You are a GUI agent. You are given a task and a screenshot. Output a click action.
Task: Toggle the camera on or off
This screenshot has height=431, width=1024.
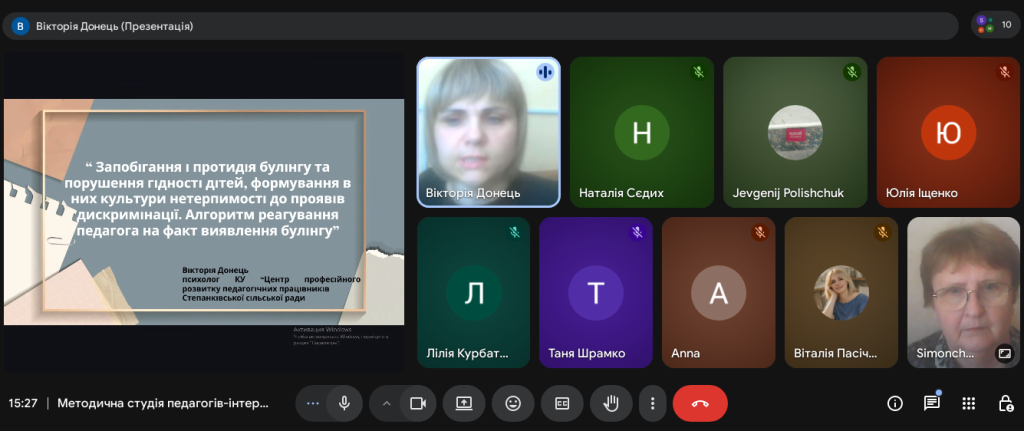pos(418,403)
